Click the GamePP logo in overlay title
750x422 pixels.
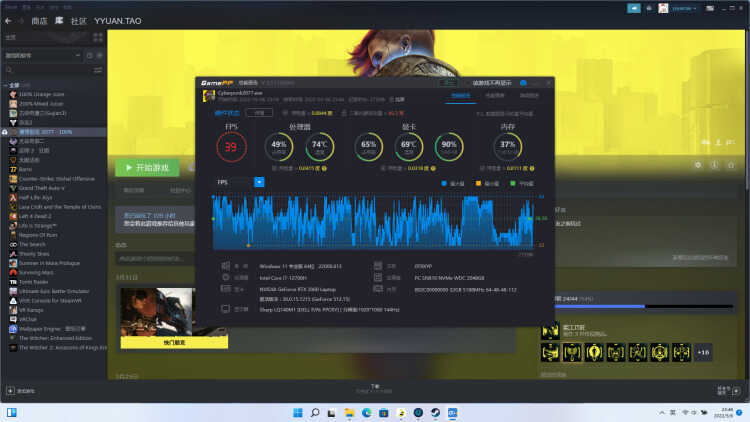[x=217, y=83]
